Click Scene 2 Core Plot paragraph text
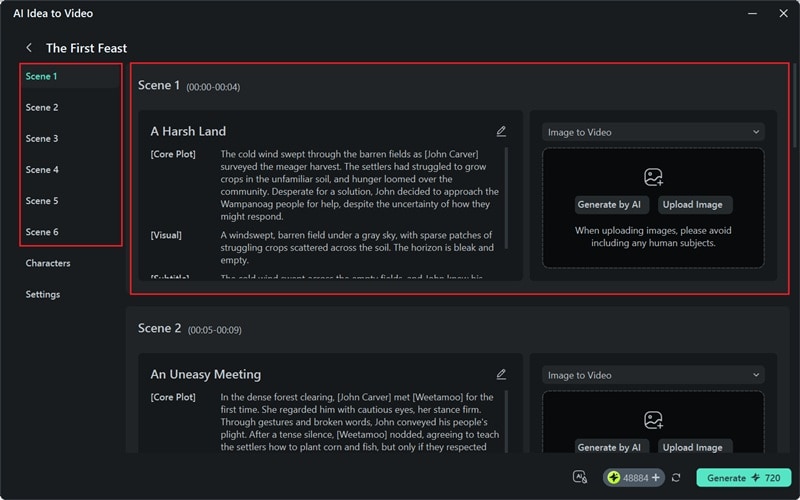 (x=360, y=422)
